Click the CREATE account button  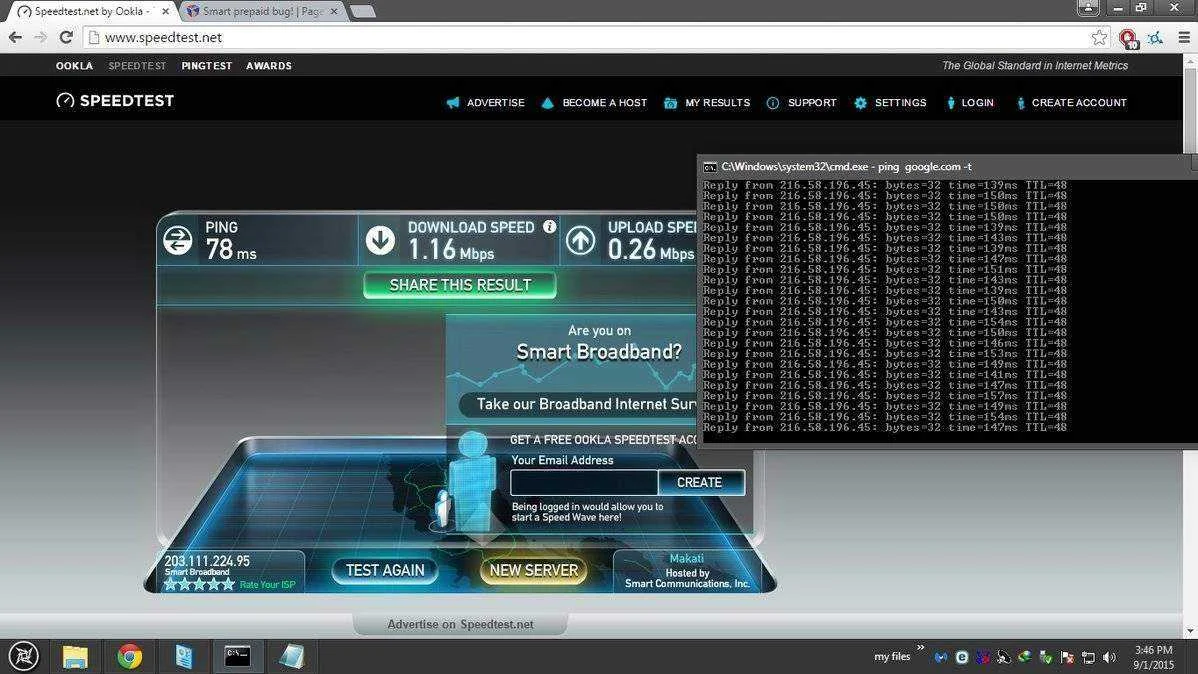tap(700, 482)
